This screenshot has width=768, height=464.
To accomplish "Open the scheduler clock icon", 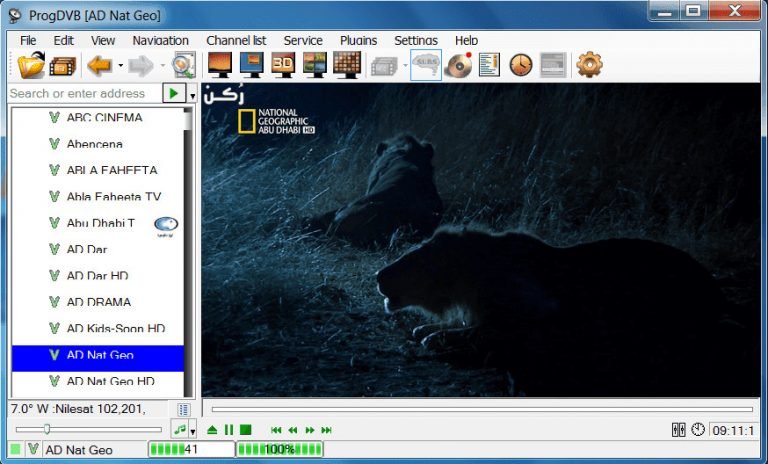I will [x=521, y=65].
